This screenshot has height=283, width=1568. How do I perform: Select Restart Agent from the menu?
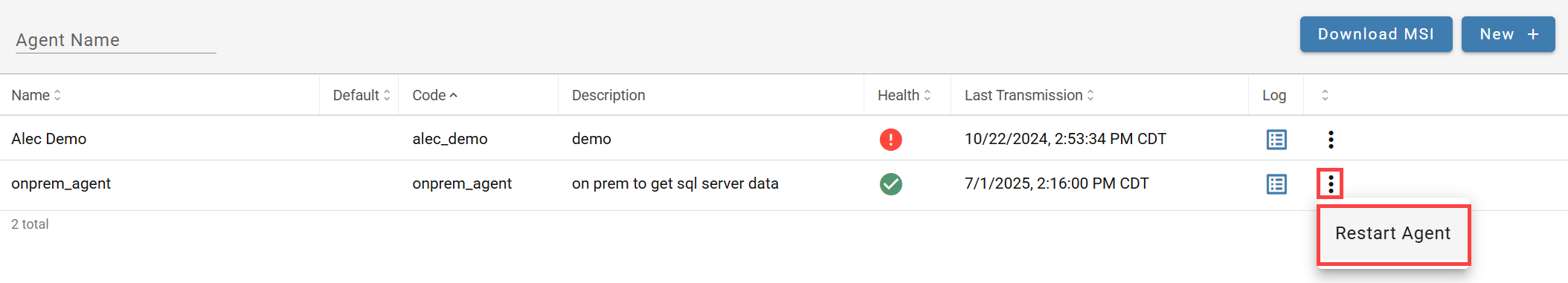pyautogui.click(x=1393, y=233)
